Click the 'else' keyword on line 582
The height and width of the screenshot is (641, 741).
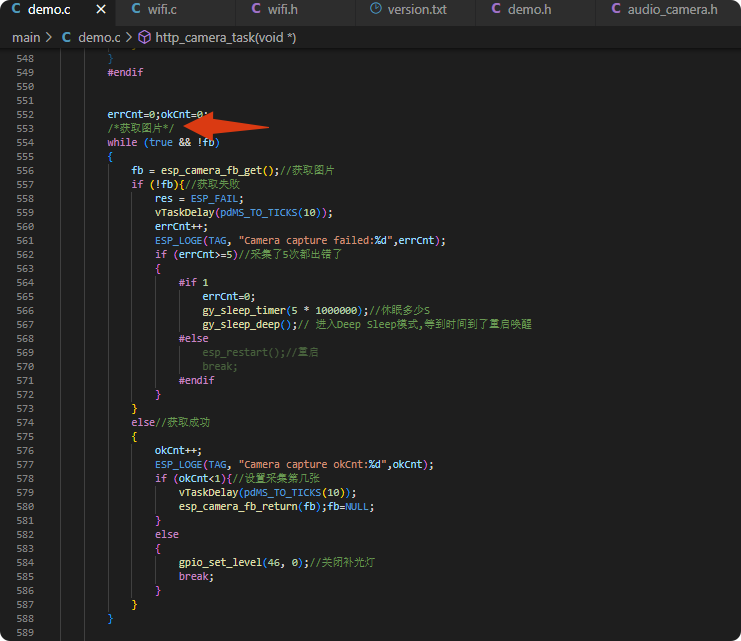coord(167,535)
